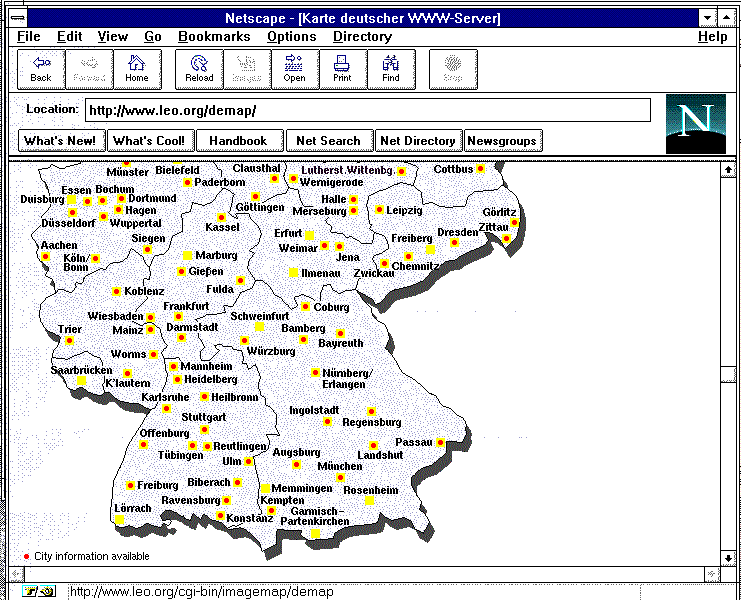Click the Lörrach yellow square
Screen dimensions: 741x600
coord(120,520)
